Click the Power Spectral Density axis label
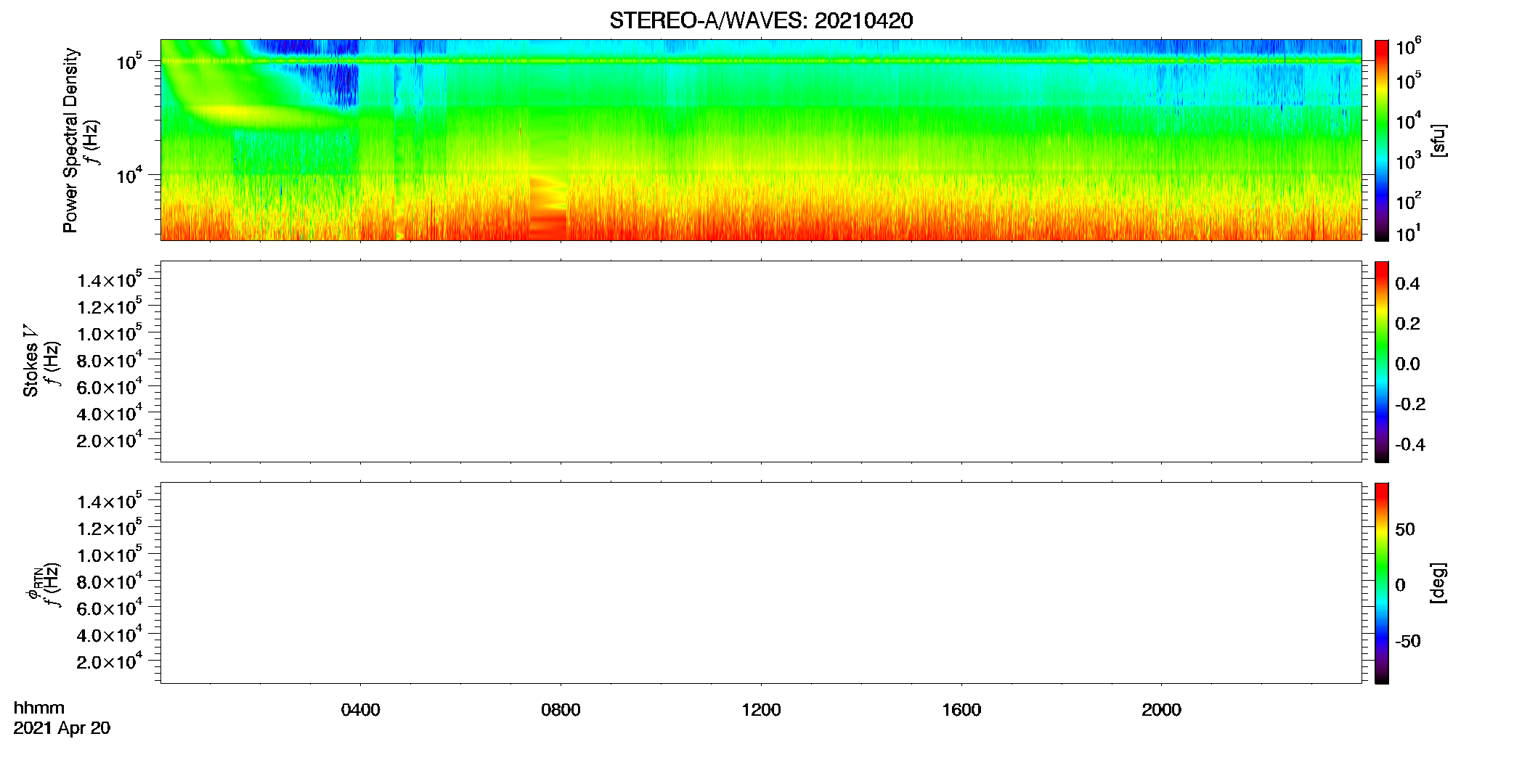The height and width of the screenshot is (784, 1522). coord(70,140)
